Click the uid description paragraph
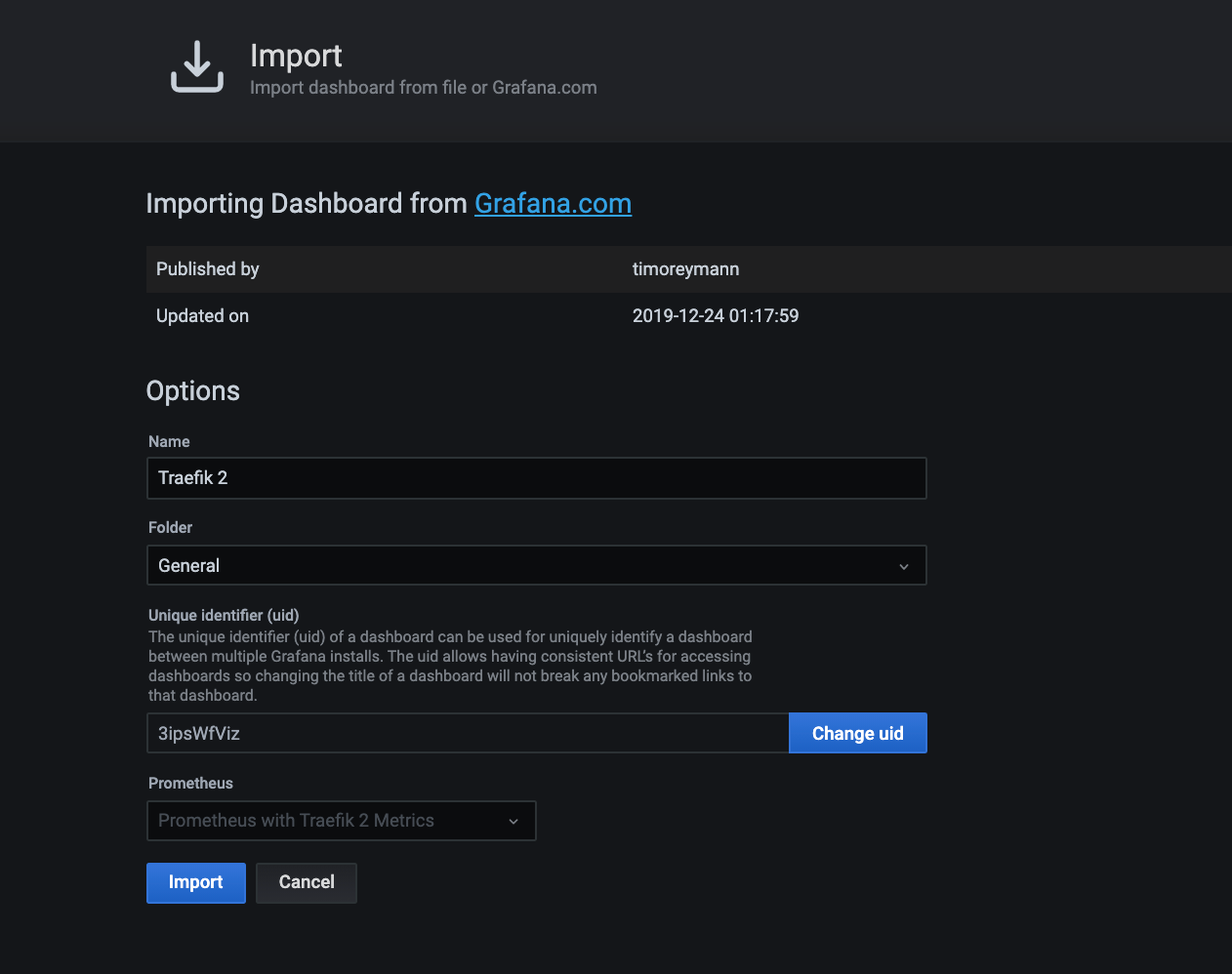 (x=450, y=666)
